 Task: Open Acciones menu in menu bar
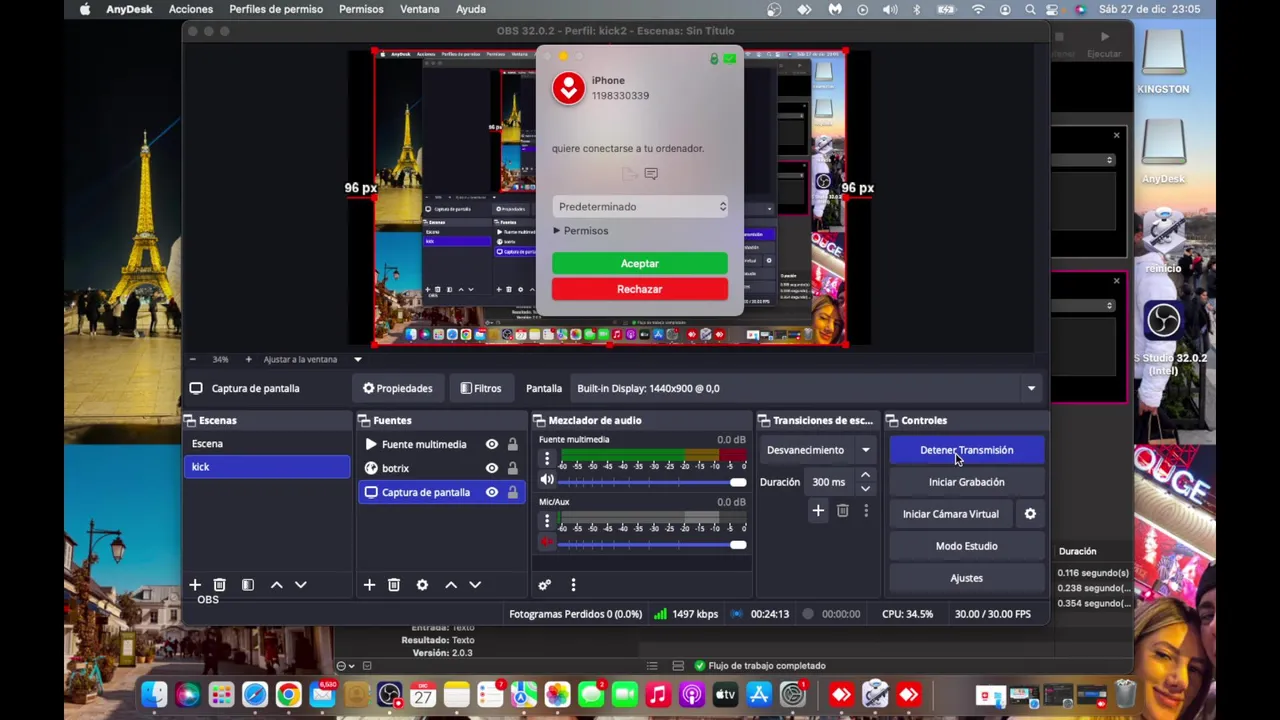(190, 9)
